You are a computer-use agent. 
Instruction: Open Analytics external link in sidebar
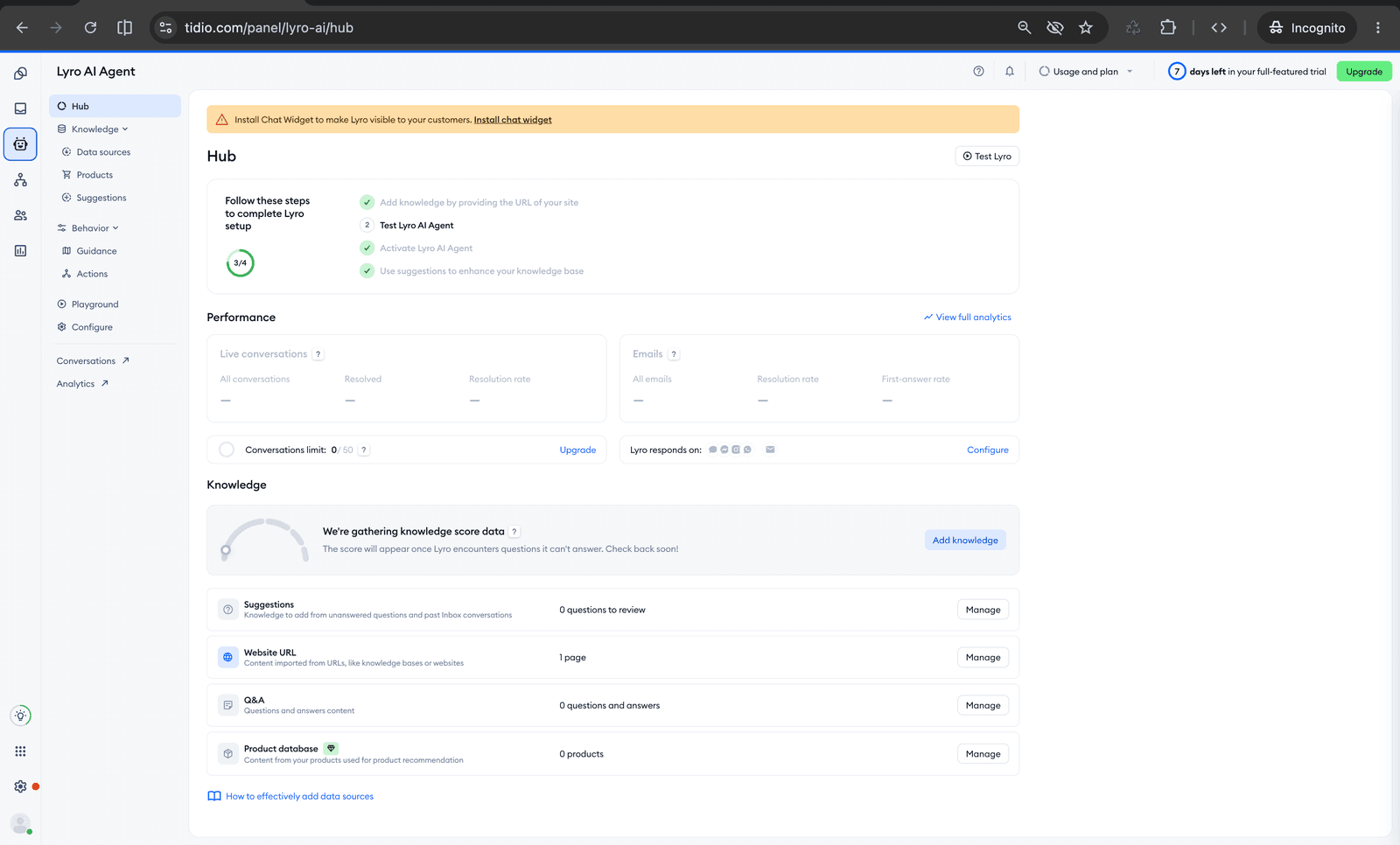(82, 384)
